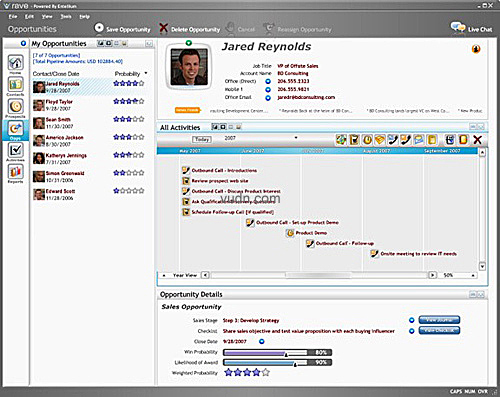Click the Delete Opportunity icon

[163, 28]
